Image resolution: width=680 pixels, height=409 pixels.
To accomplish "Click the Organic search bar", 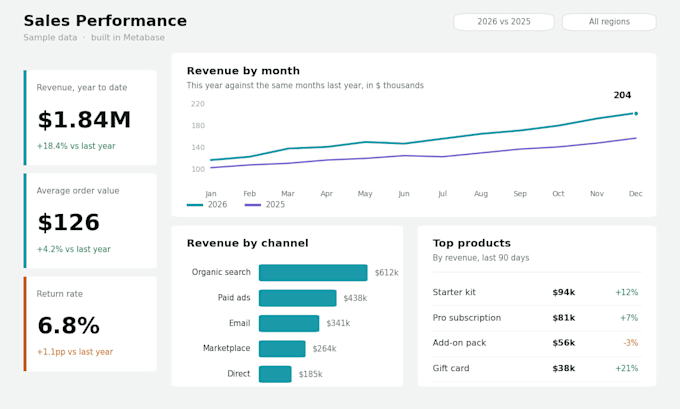I will click(x=313, y=273).
